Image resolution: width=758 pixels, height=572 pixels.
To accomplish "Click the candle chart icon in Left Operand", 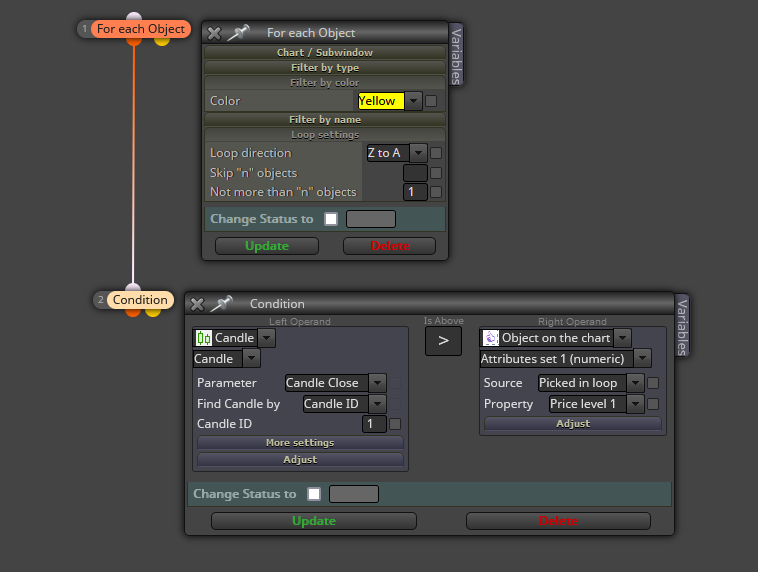I will pos(204,338).
